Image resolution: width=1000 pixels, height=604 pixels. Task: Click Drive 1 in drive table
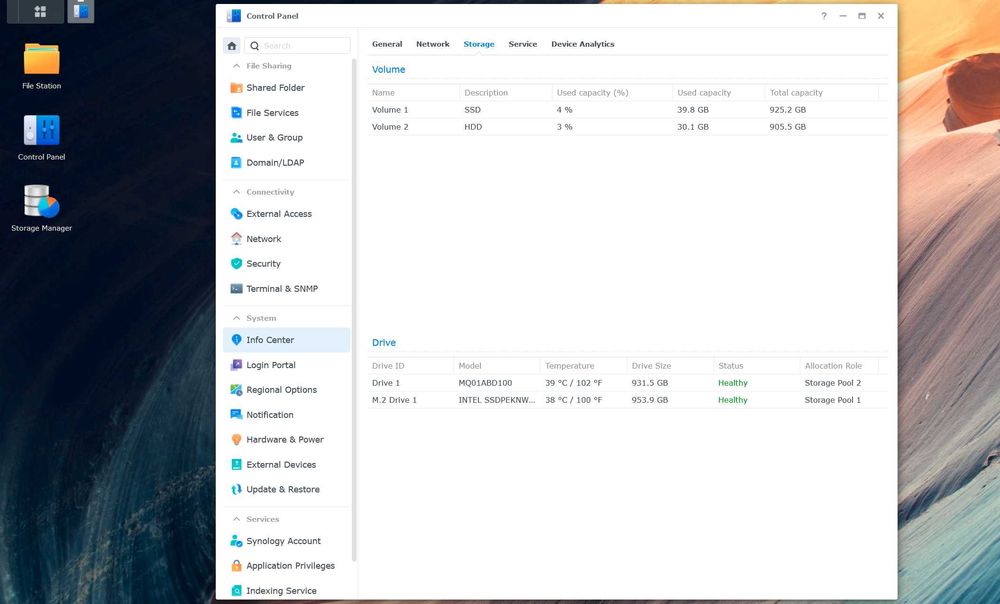[386, 383]
